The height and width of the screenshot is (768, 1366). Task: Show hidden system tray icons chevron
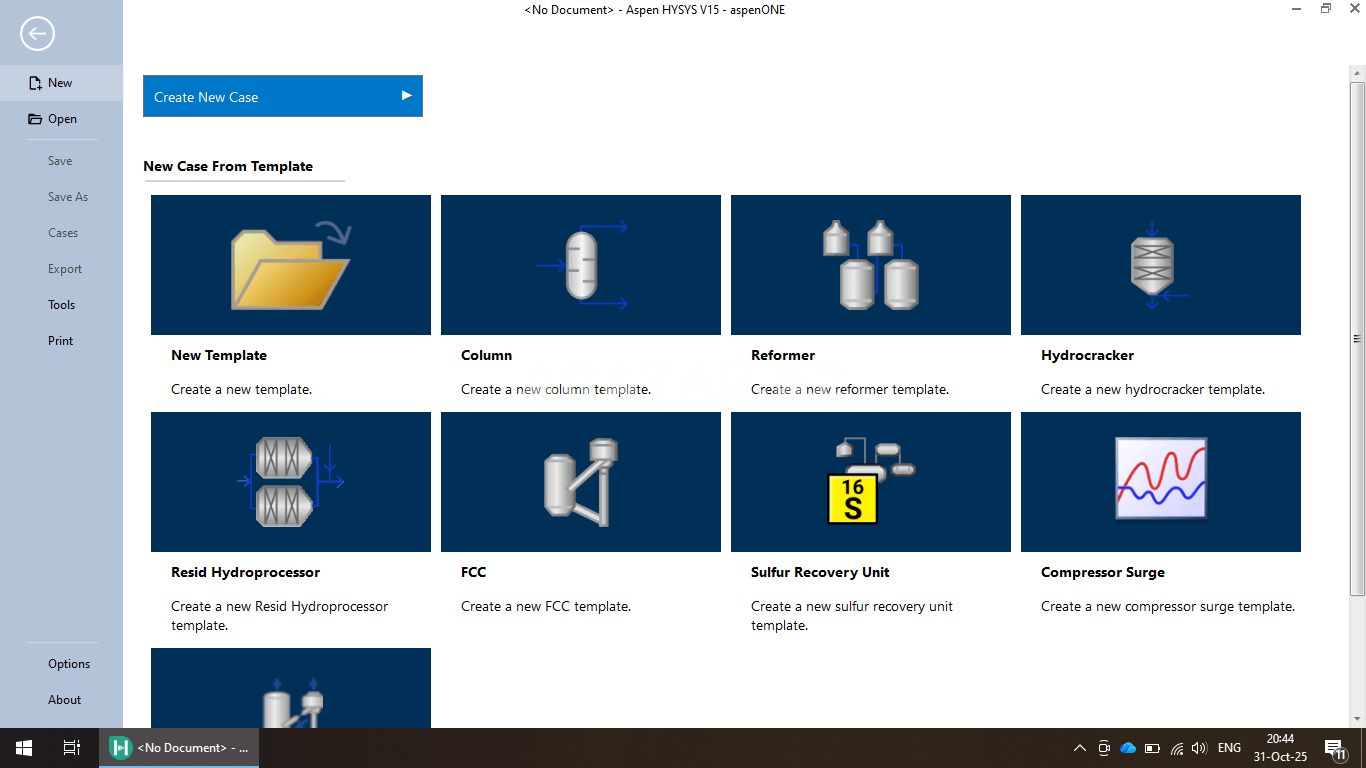tap(1079, 748)
